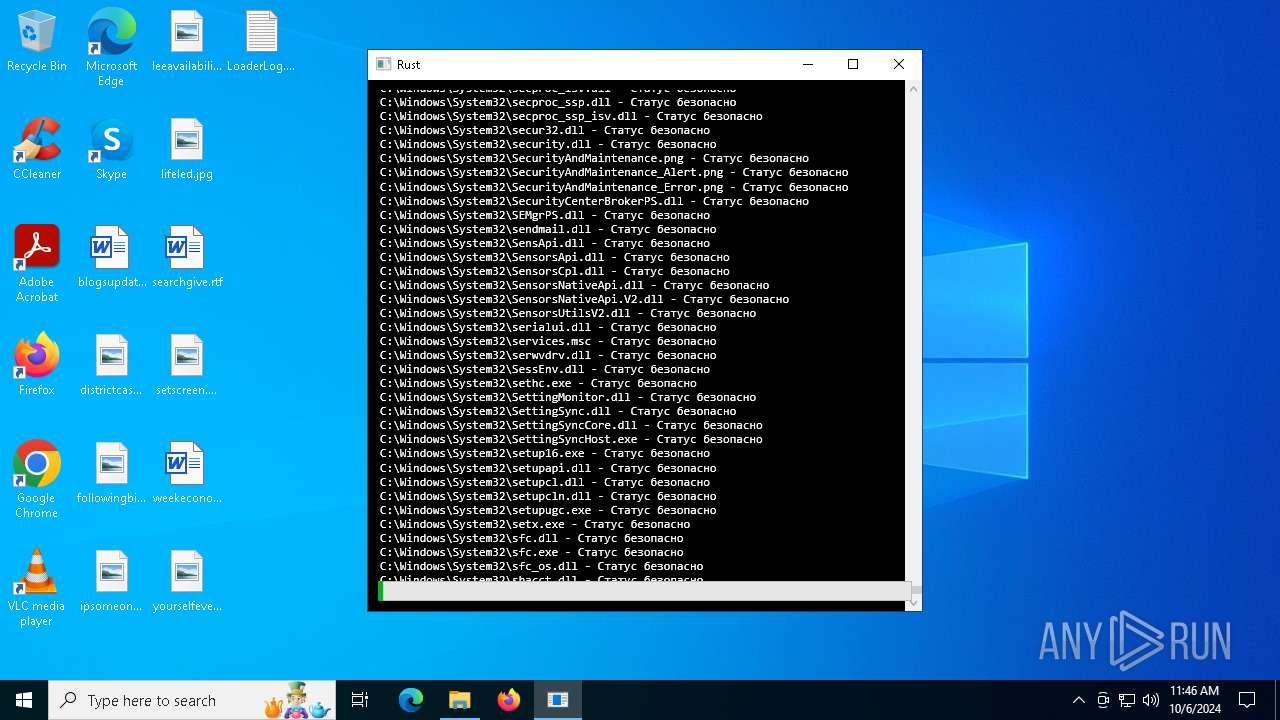Select the weekecono... Word document

tap(186, 473)
